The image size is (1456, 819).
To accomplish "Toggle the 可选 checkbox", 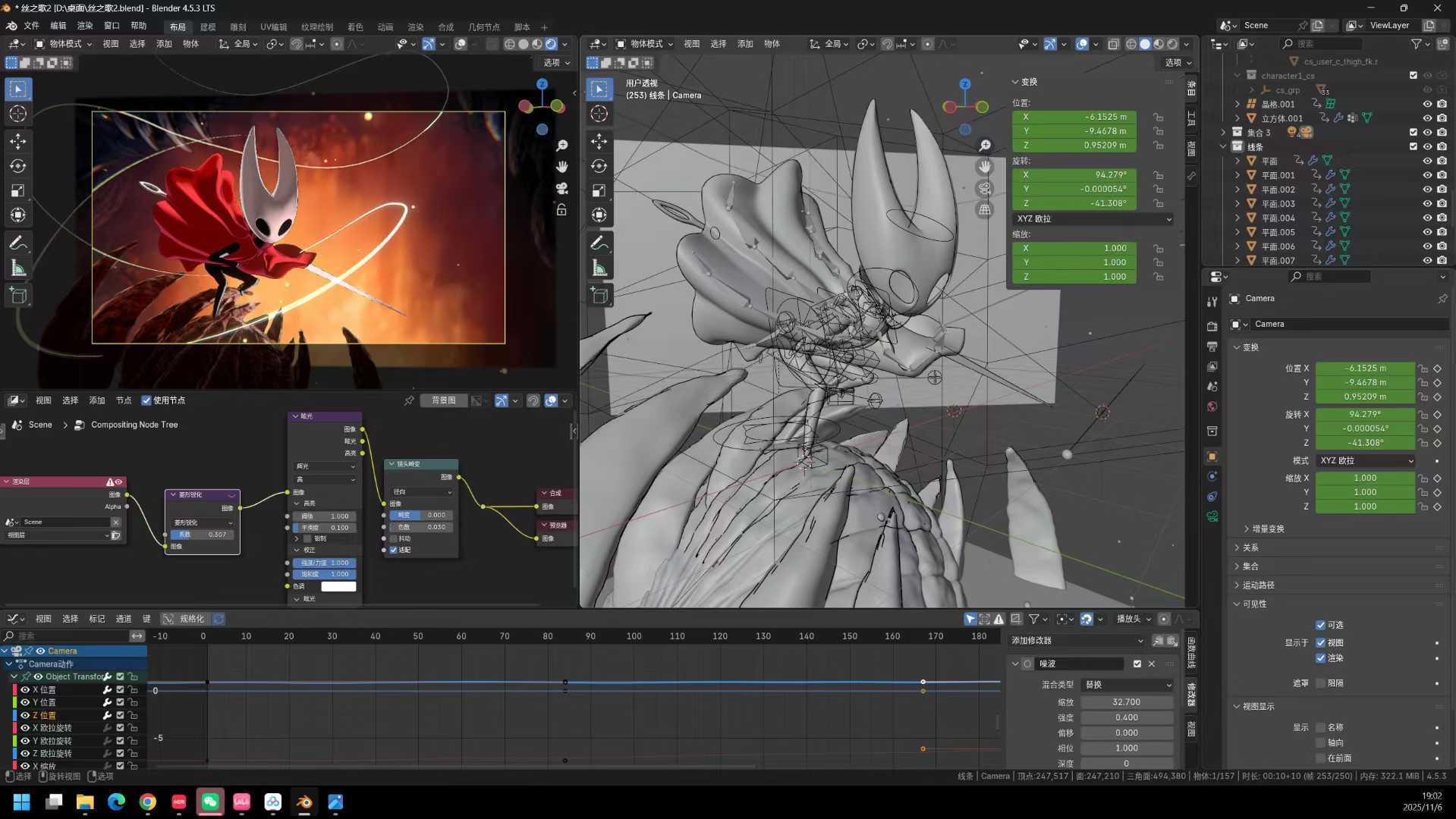I will pos(1321,625).
